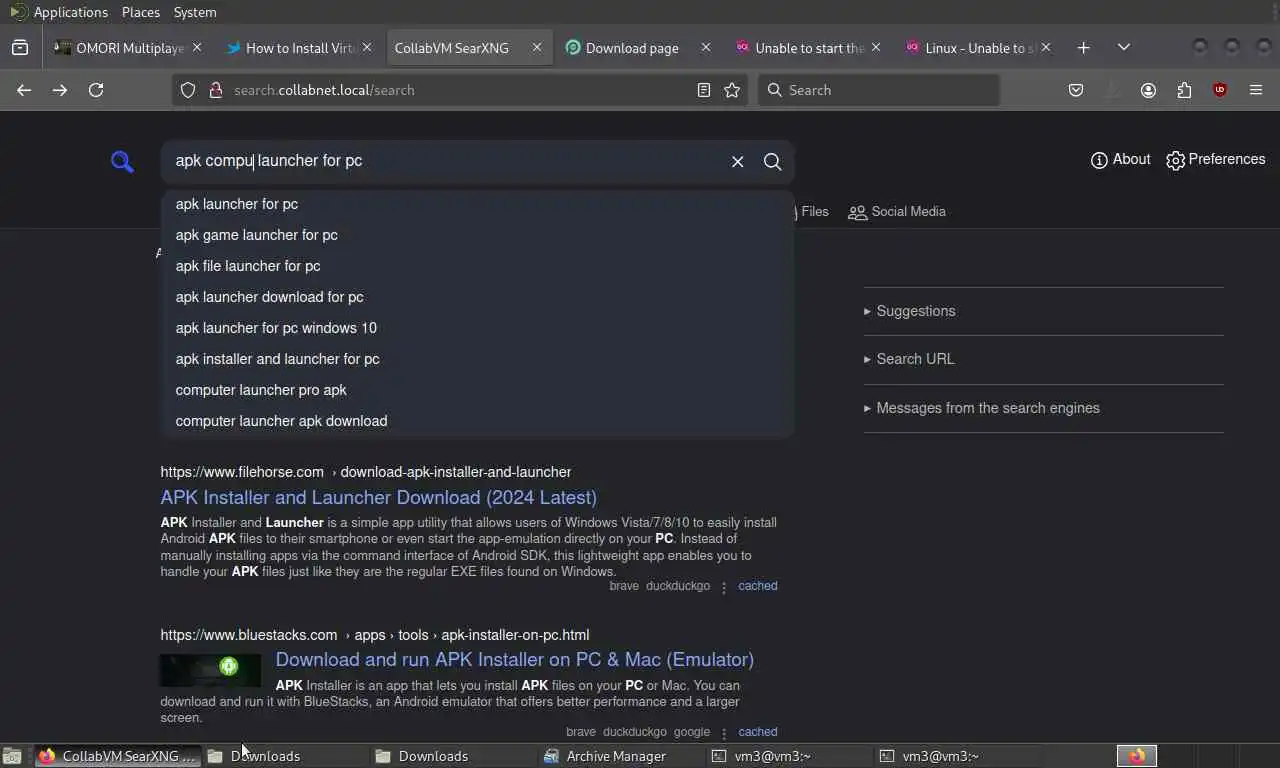Open a new browser tab

point(1083,47)
